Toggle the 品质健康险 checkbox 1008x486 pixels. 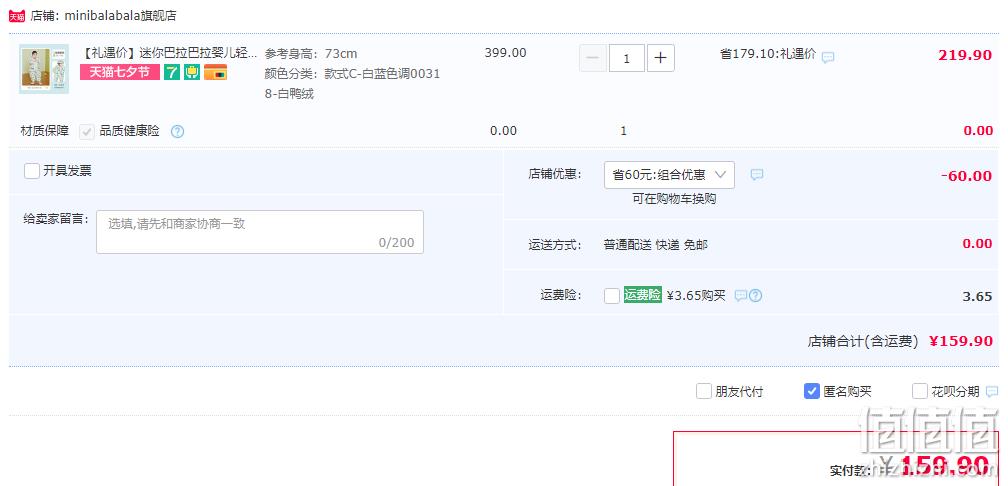[x=87, y=132]
